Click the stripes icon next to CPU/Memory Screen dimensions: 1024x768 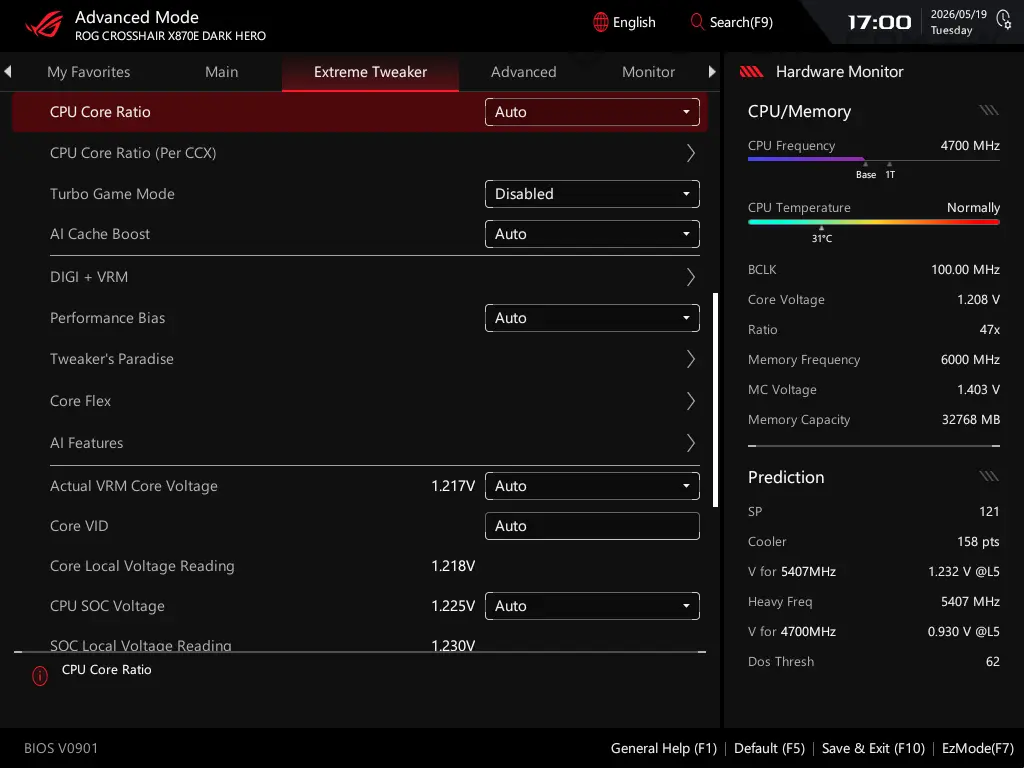coord(989,110)
